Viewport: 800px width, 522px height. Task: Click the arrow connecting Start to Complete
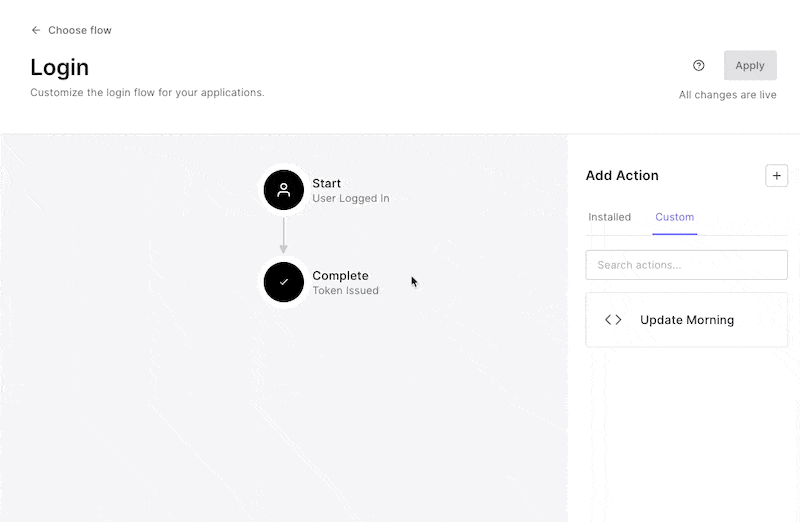283,236
